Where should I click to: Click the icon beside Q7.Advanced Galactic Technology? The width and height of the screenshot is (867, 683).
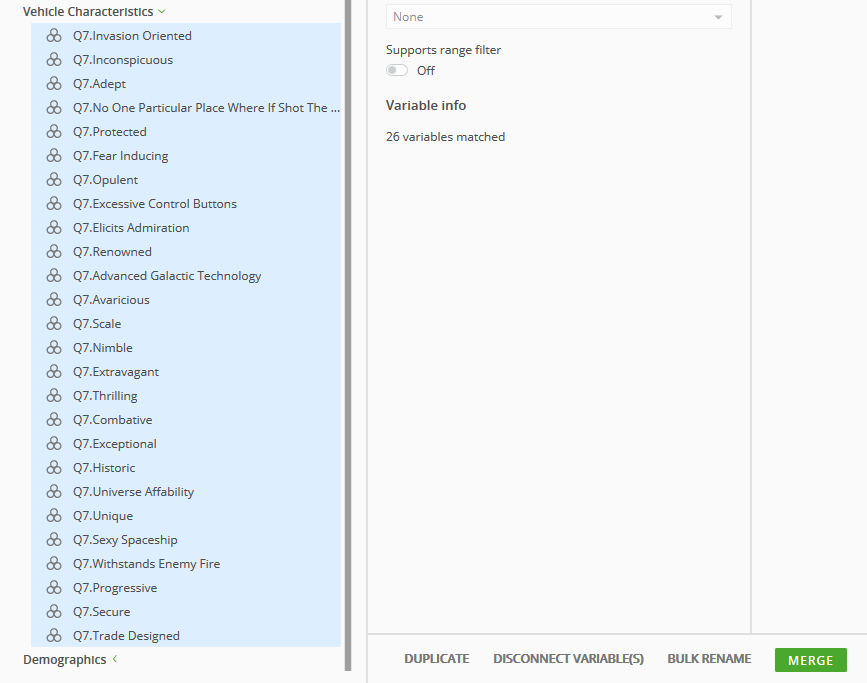54,275
